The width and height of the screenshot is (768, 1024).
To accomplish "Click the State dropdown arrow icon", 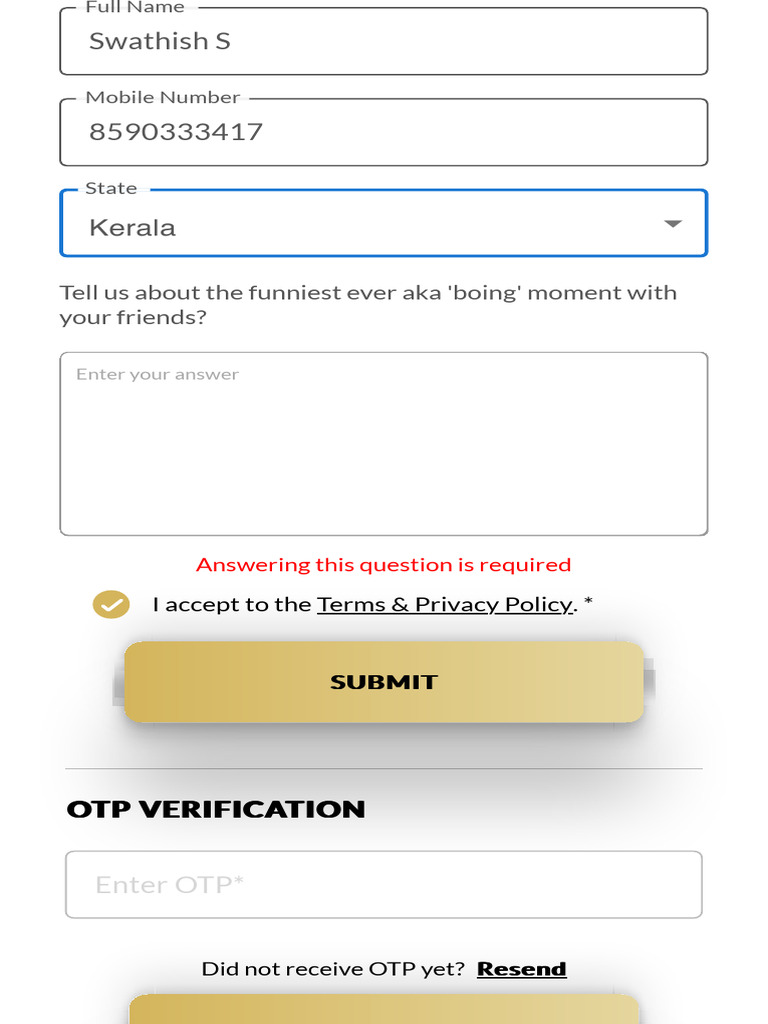I will [673, 224].
